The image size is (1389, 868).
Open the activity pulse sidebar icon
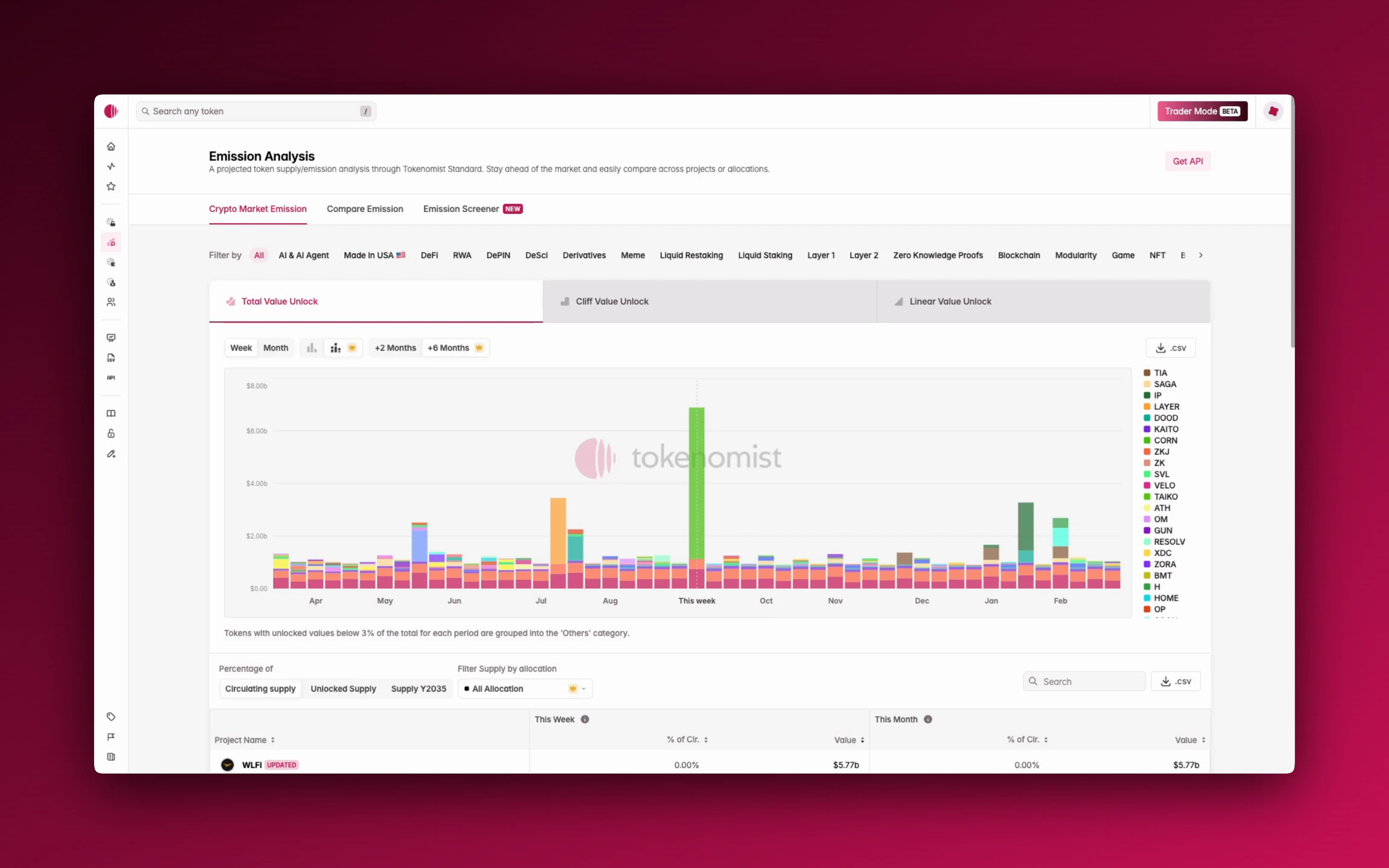coord(111,166)
